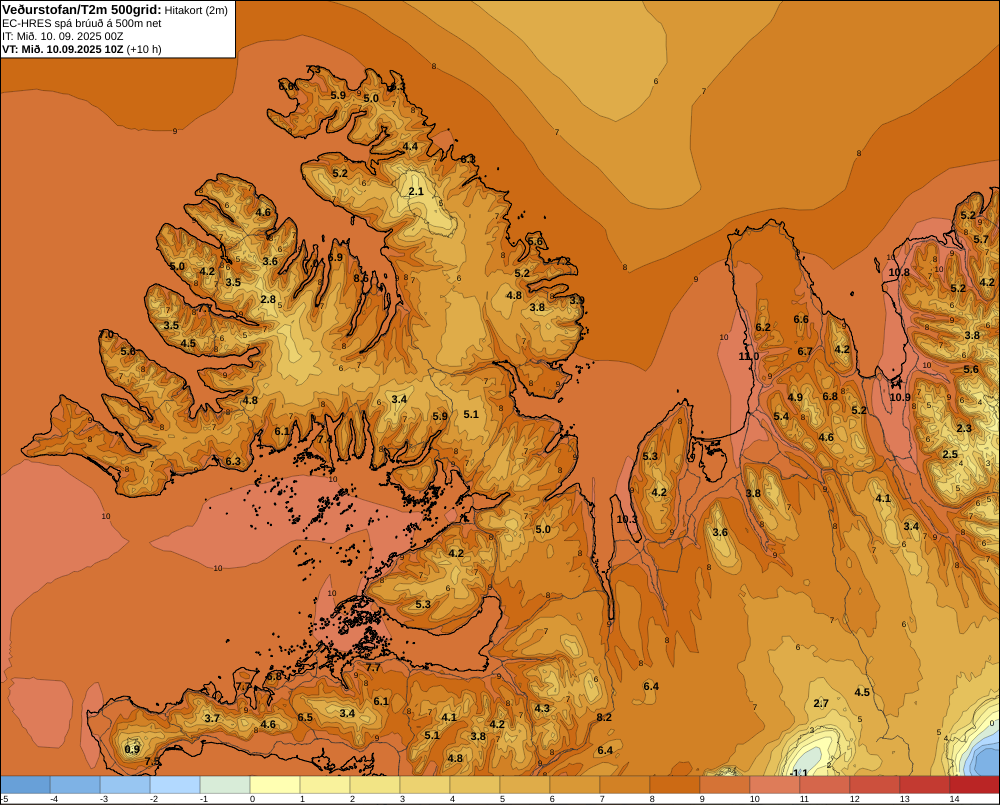1000x805 pixels.
Task: Click the 3.9 temperature value
Action: [x=577, y=300]
